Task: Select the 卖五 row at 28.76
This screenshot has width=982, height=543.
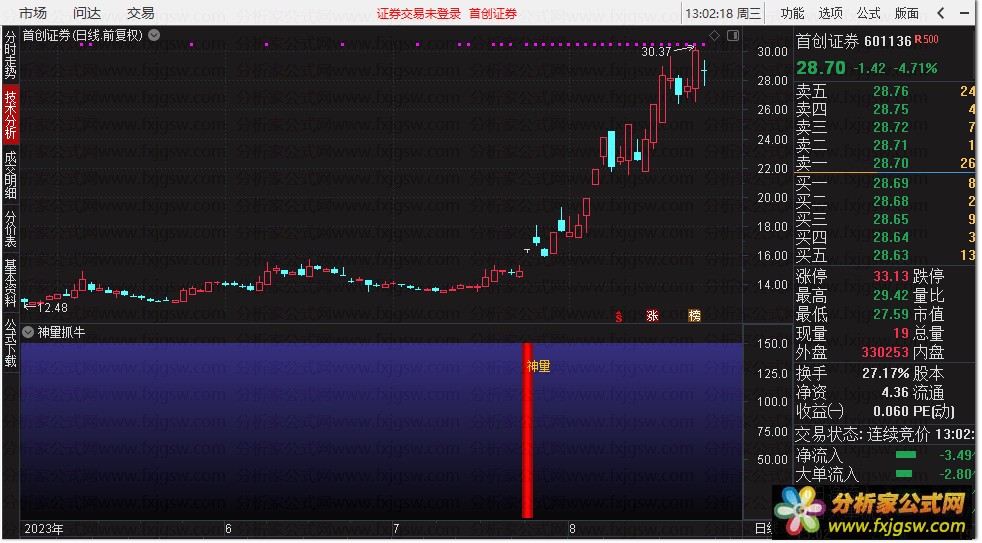Action: [x=885, y=91]
